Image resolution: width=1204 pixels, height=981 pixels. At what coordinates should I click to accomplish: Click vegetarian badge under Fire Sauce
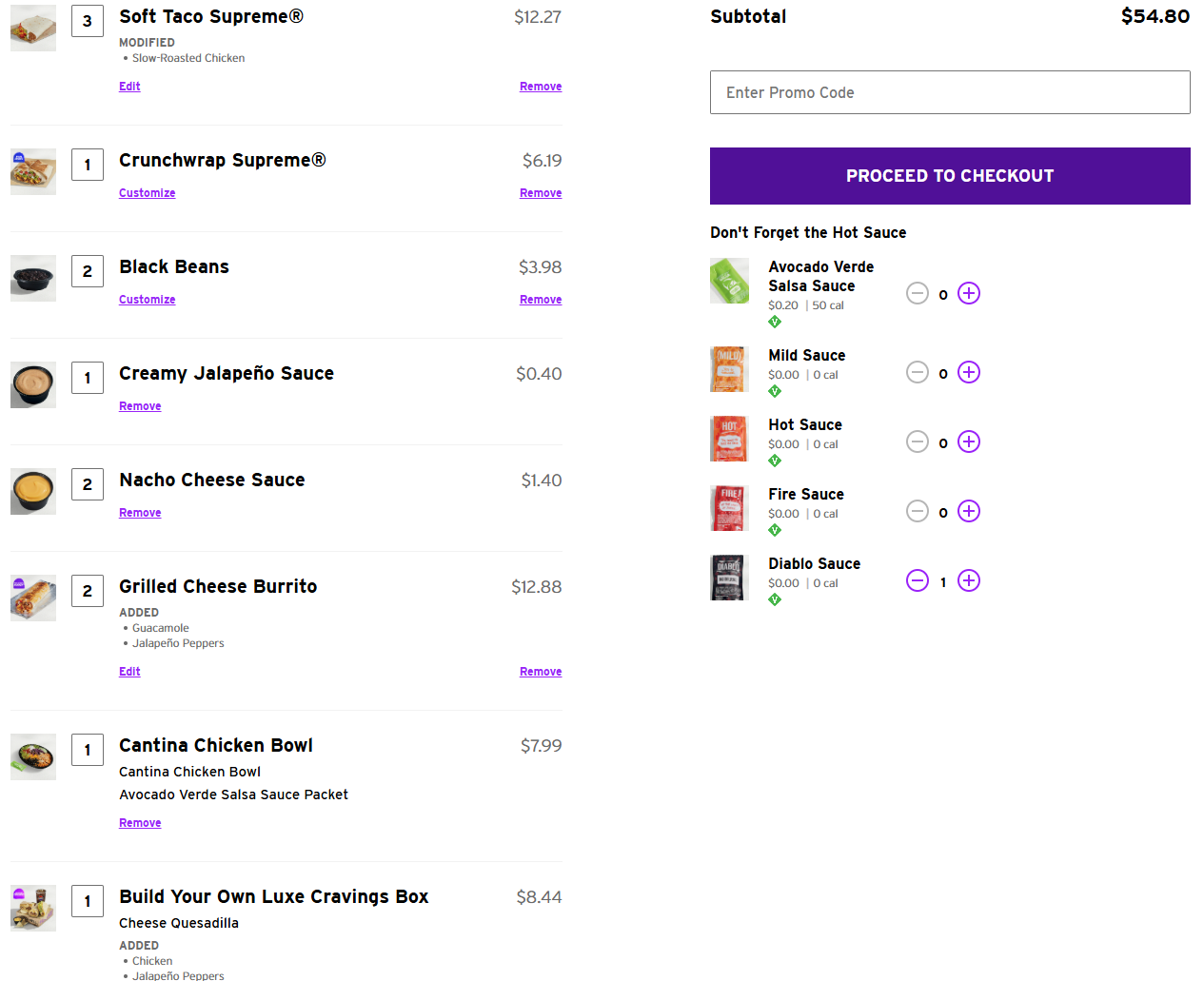(775, 530)
